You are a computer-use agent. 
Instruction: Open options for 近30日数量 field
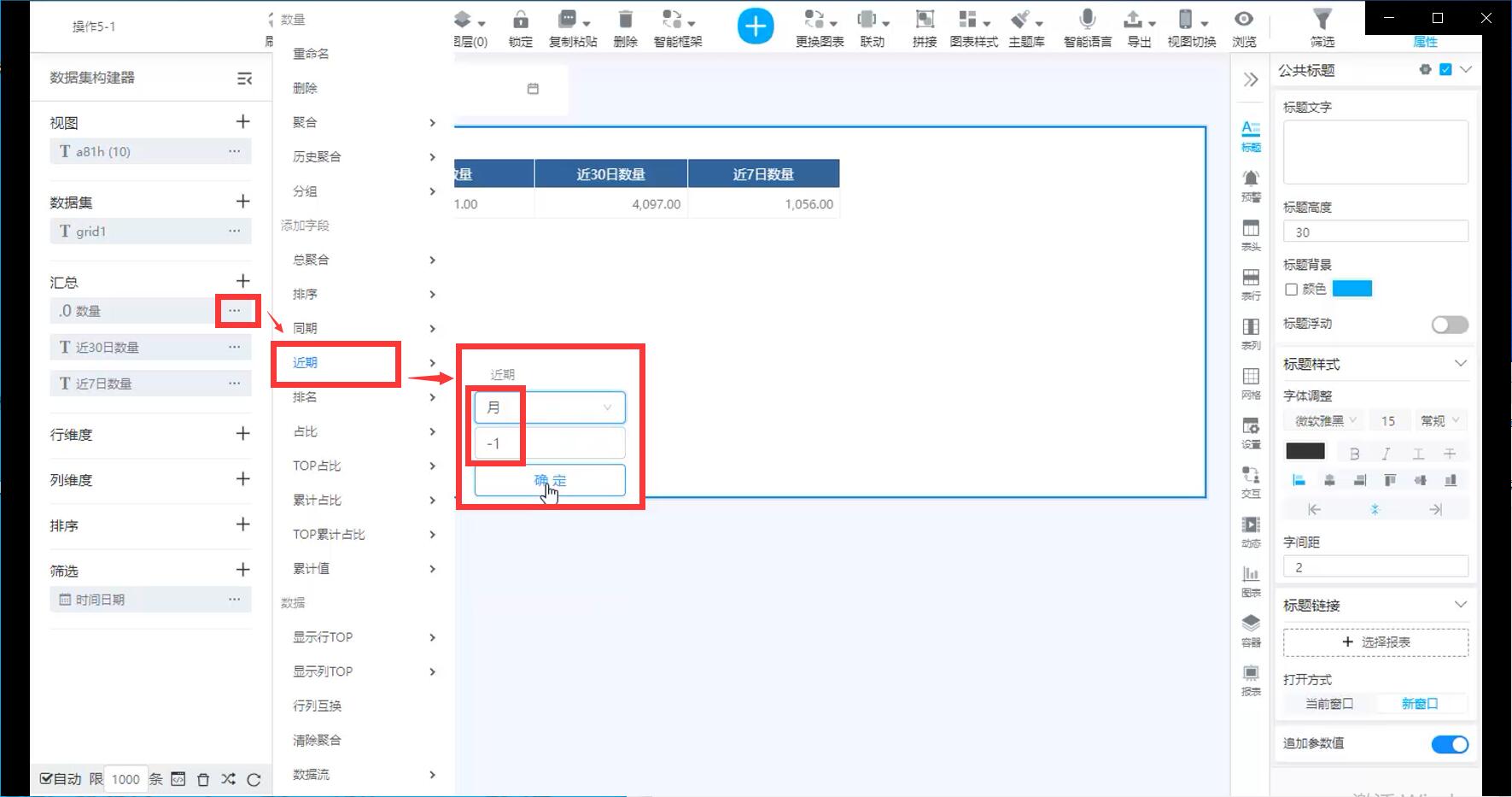point(235,347)
